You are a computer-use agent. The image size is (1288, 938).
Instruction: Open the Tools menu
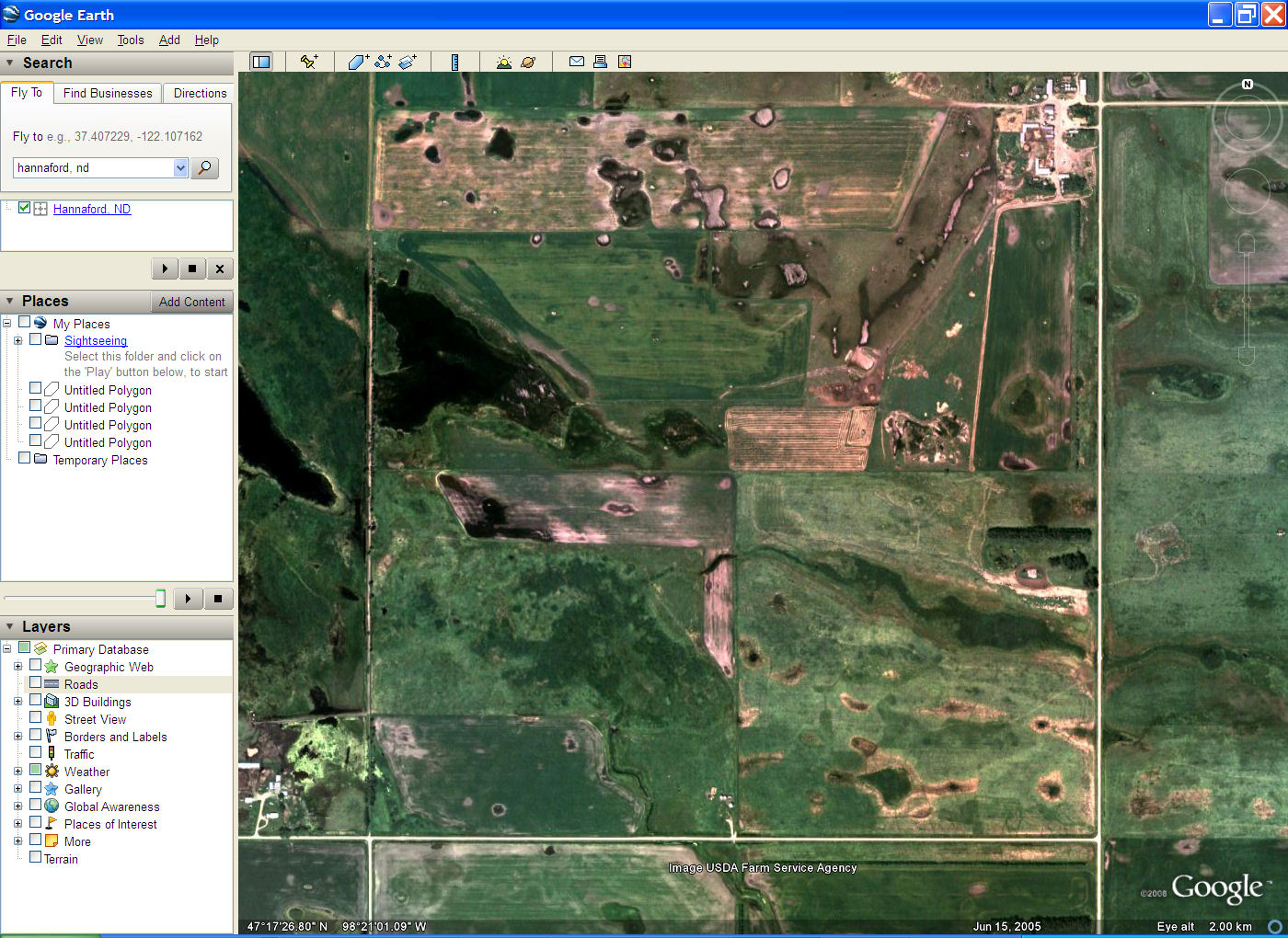[131, 40]
